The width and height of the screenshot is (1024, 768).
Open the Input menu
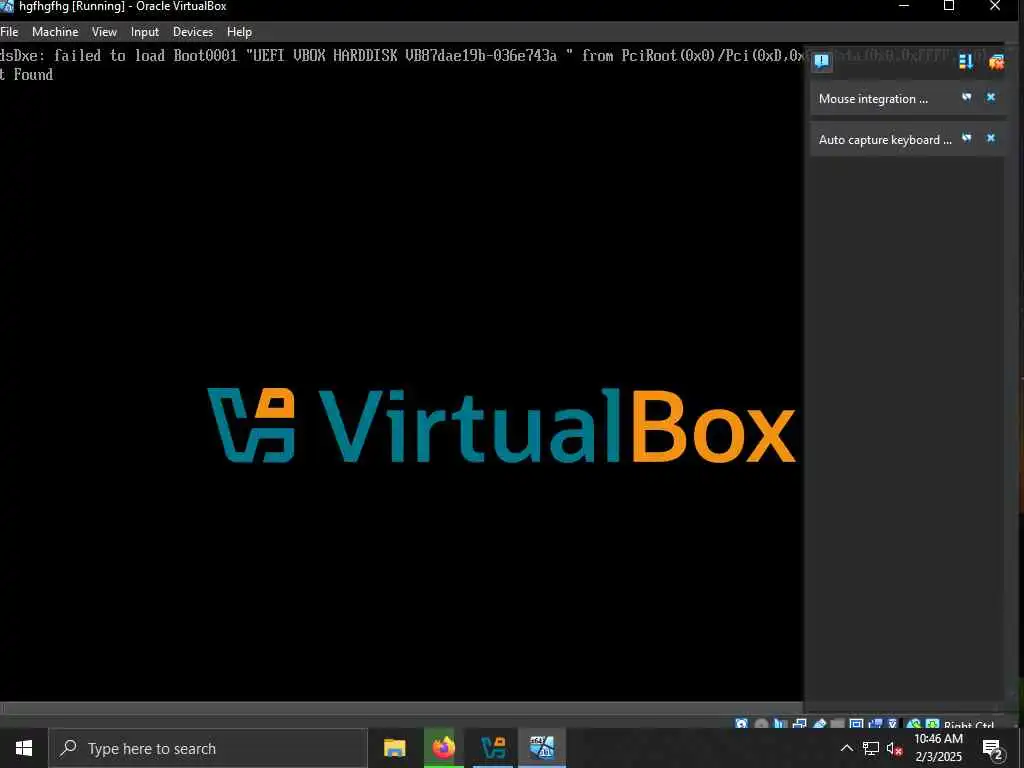[144, 31]
